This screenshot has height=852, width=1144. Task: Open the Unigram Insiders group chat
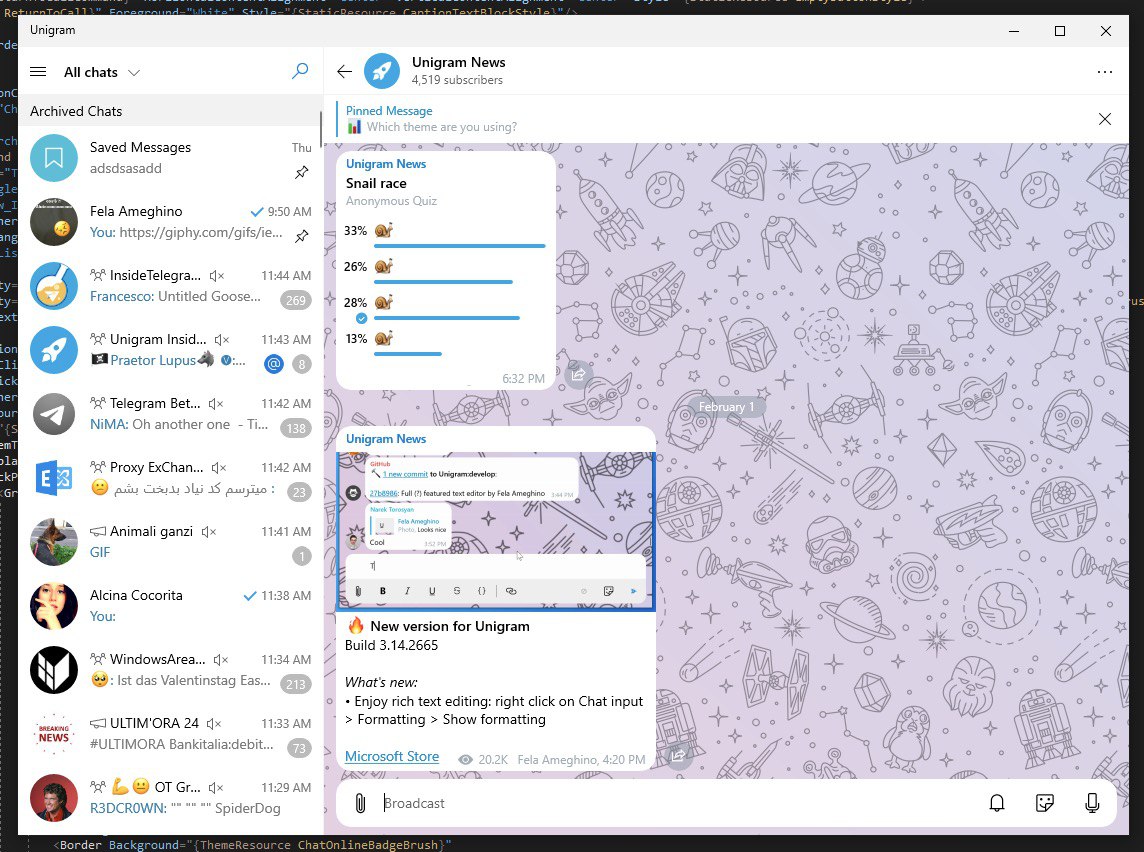[169, 350]
